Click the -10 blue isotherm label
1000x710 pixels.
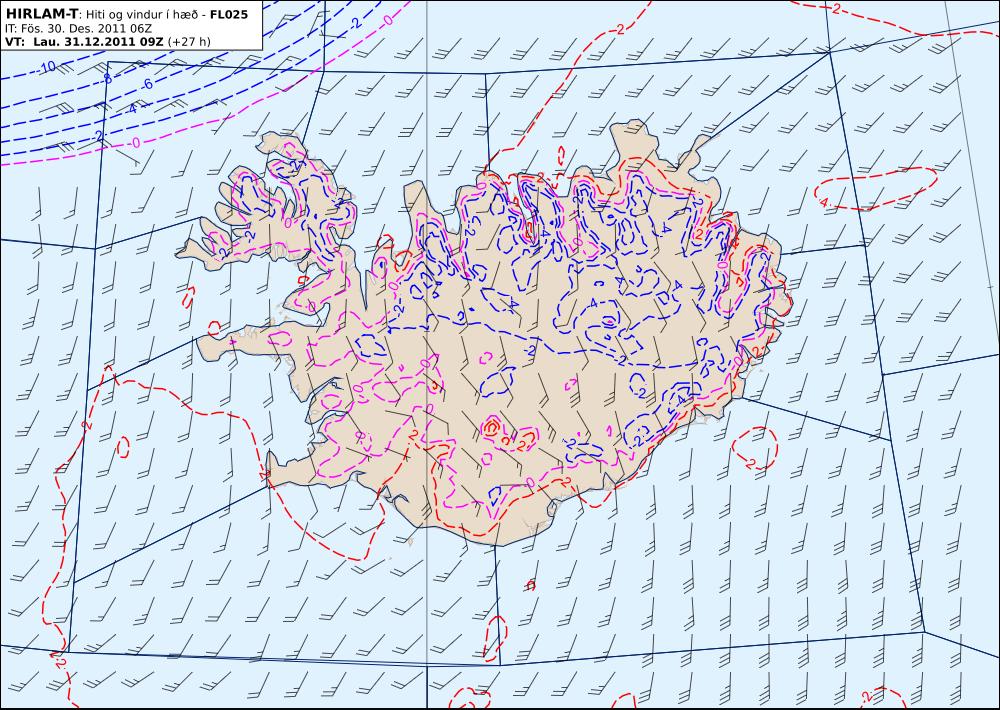(x=47, y=67)
